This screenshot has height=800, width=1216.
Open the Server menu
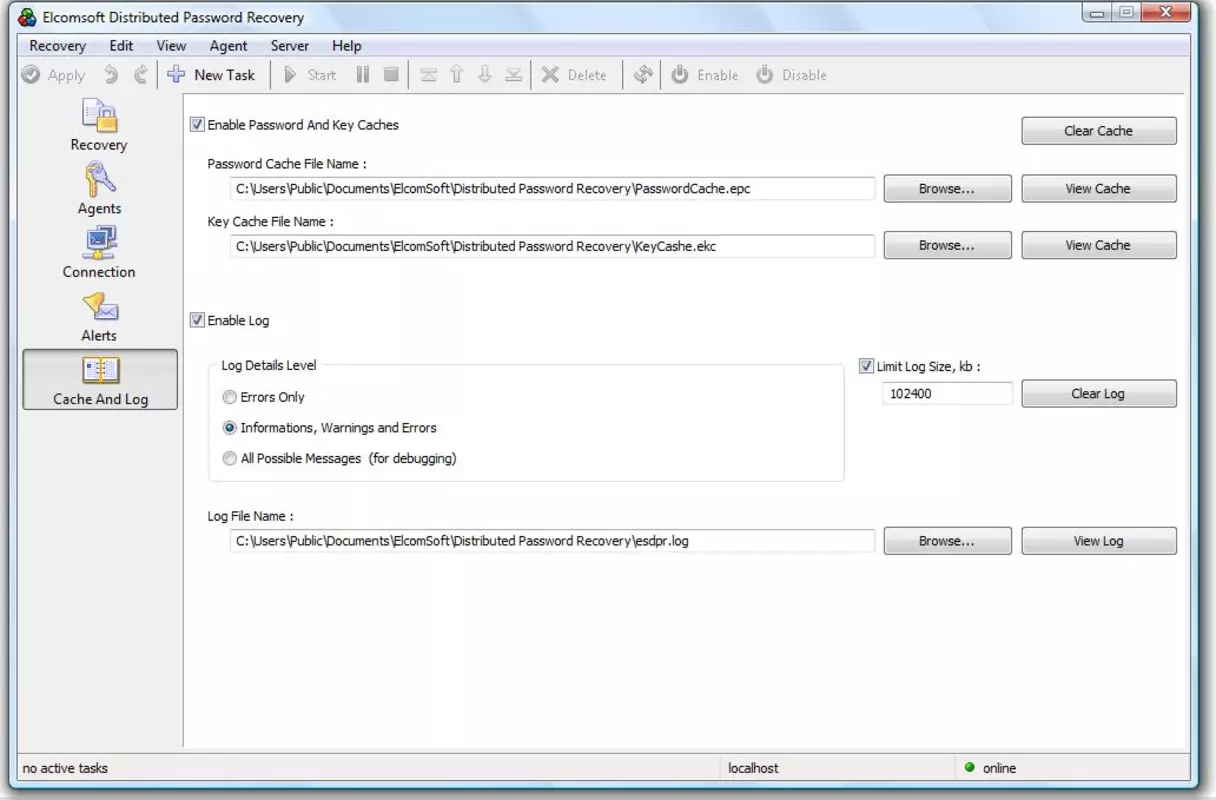(x=290, y=46)
